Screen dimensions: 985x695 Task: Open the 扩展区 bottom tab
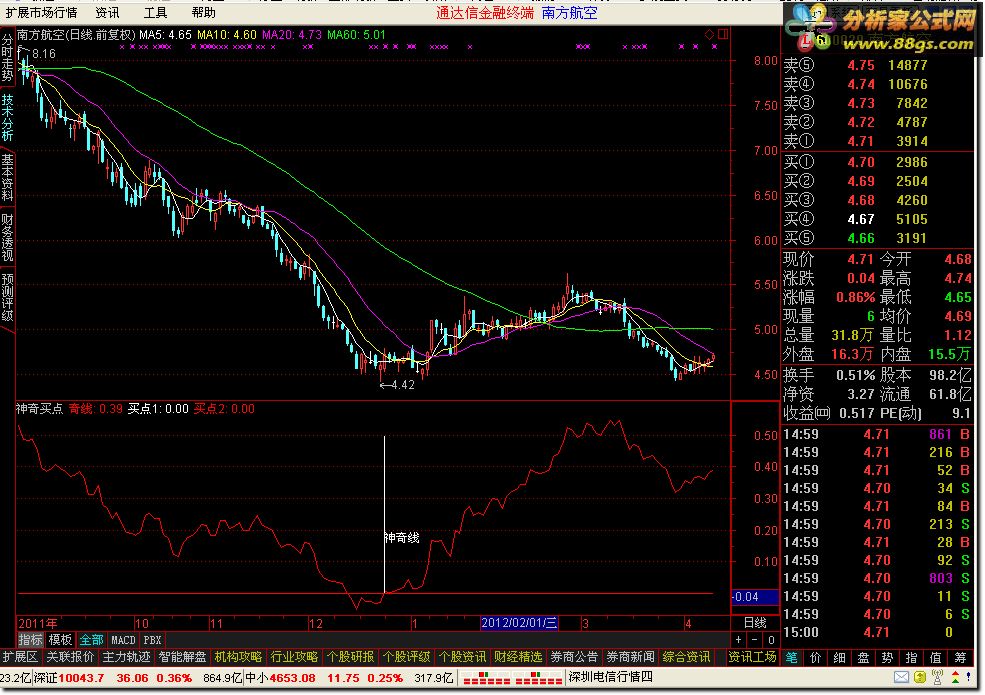(x=20, y=657)
